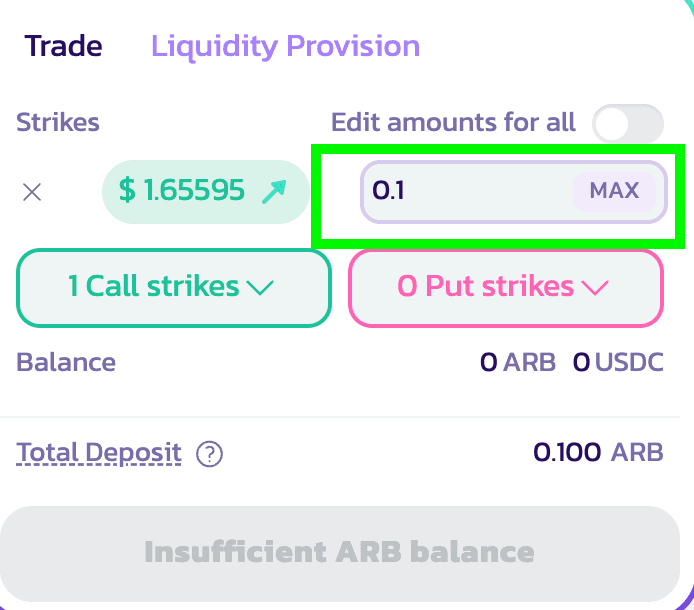Viewport: 694px width, 610px height.
Task: Click the $ 1.65595 strike price chip
Action: (x=182, y=190)
